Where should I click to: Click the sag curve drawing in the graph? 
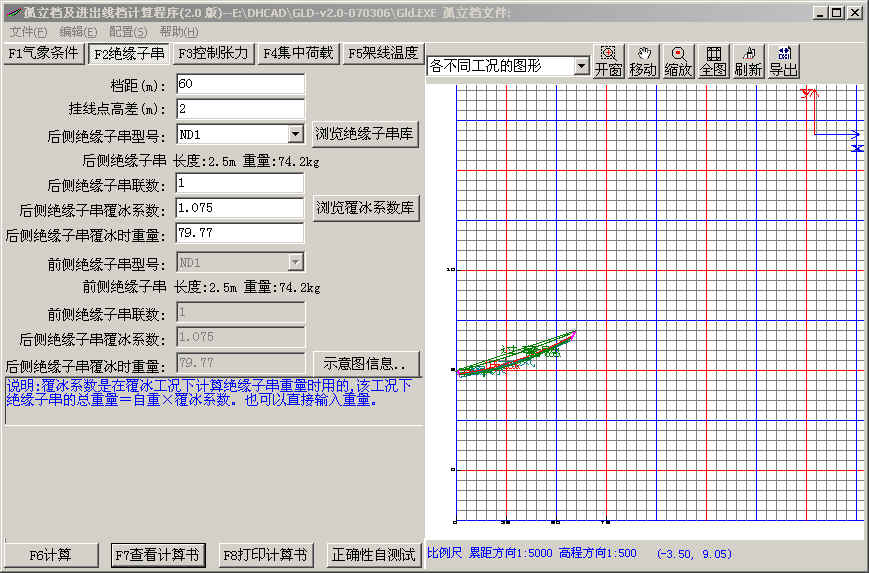[515, 355]
